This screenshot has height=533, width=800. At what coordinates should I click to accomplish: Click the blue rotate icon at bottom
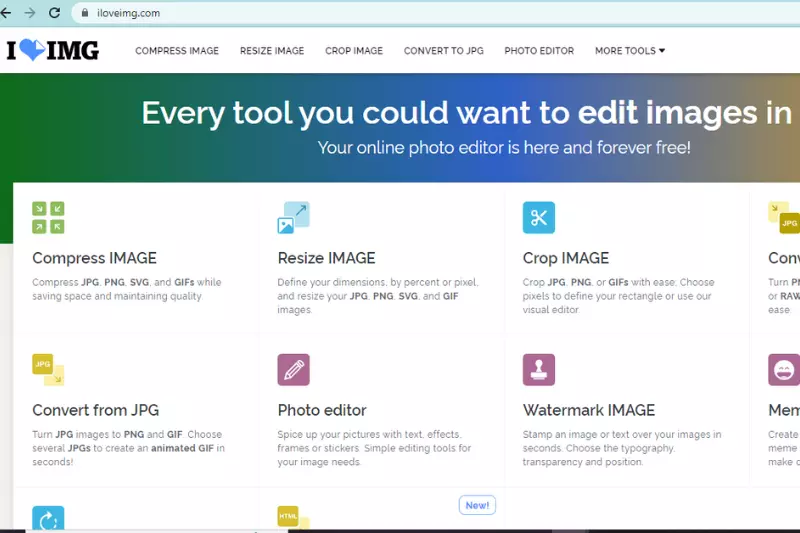48,518
